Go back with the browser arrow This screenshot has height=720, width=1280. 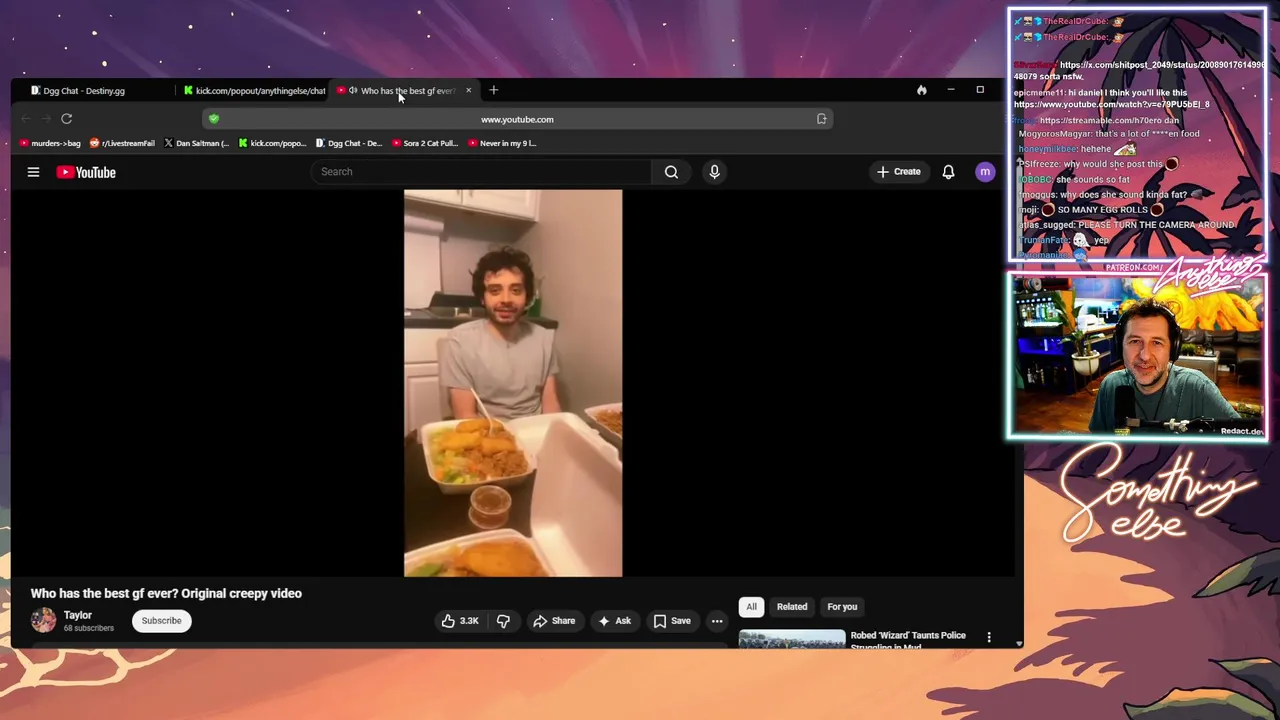pos(26,119)
